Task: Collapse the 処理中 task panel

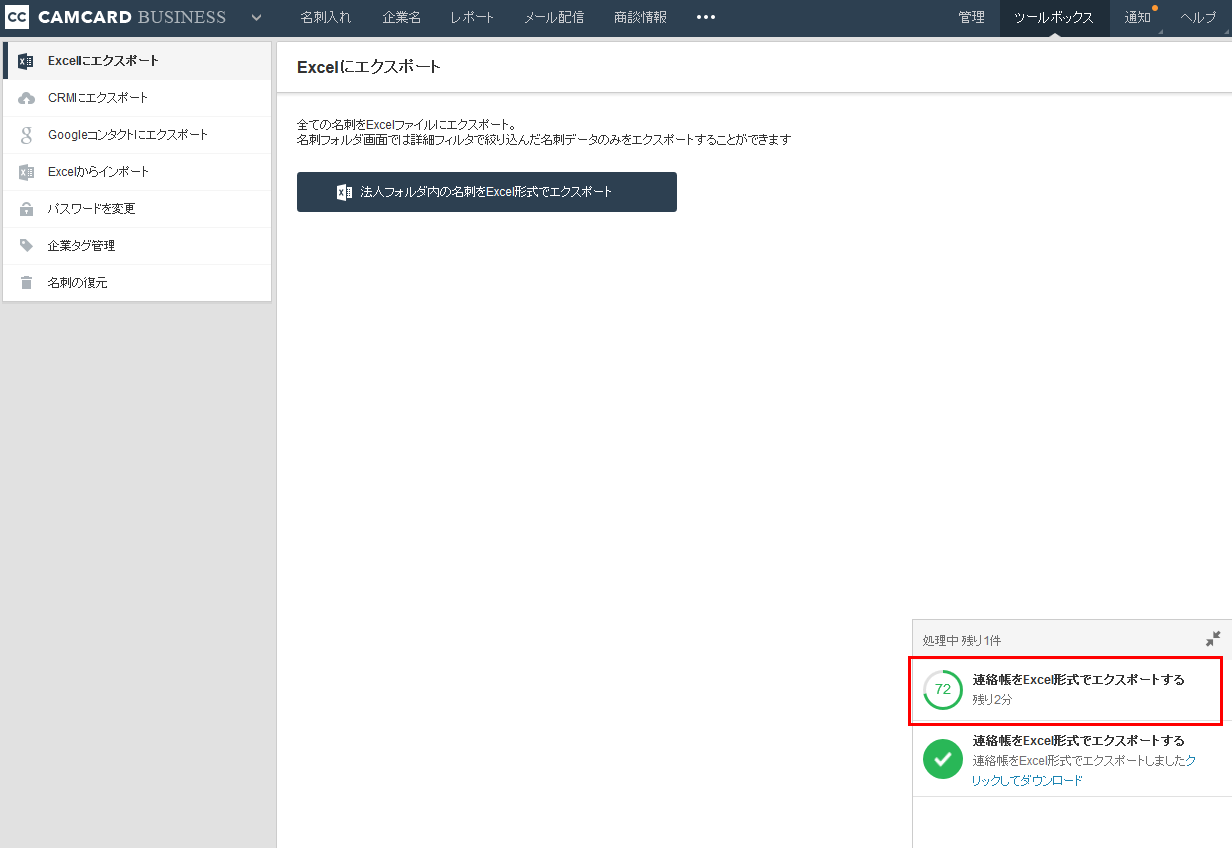Action: click(1213, 639)
